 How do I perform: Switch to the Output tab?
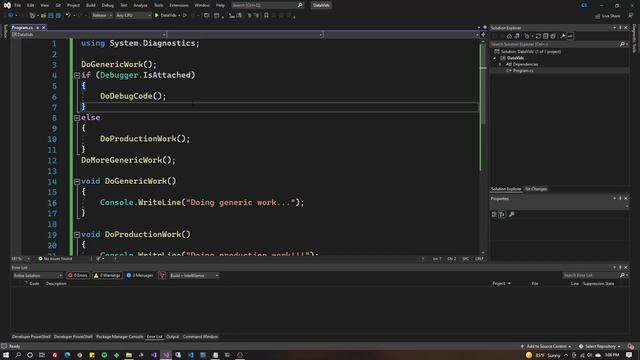[x=172, y=337]
